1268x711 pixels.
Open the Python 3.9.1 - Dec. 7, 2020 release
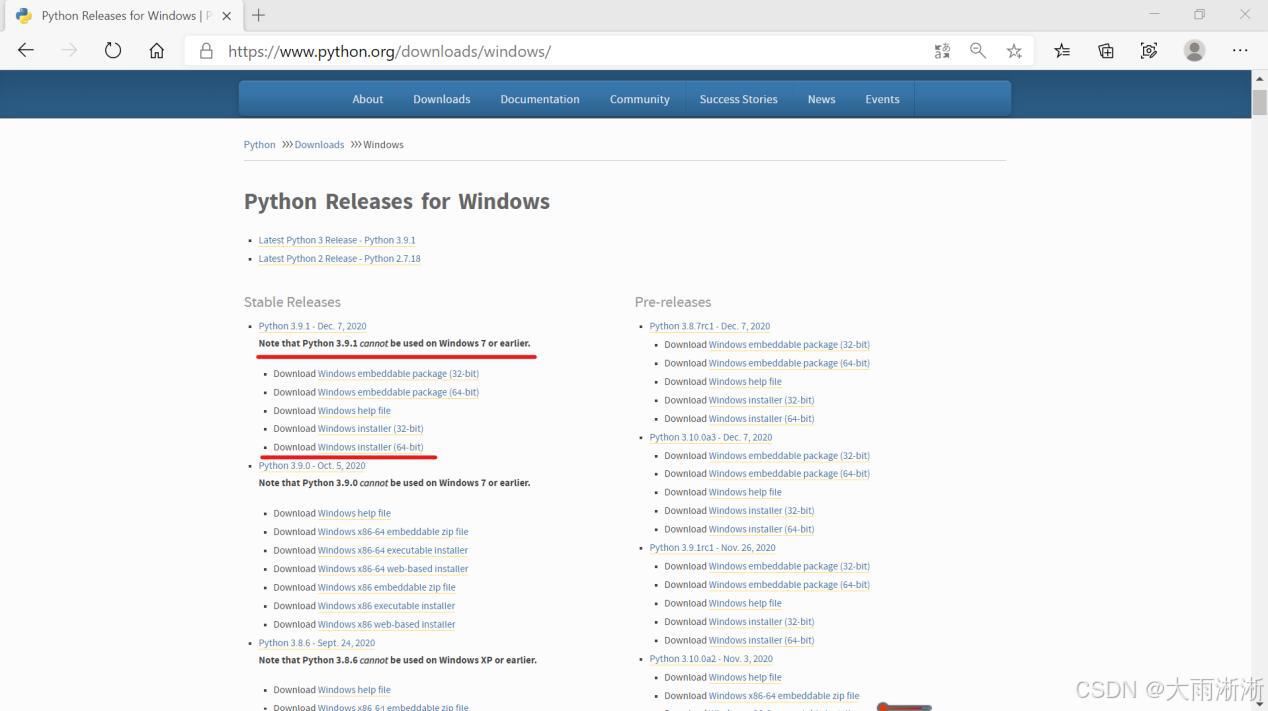[313, 326]
